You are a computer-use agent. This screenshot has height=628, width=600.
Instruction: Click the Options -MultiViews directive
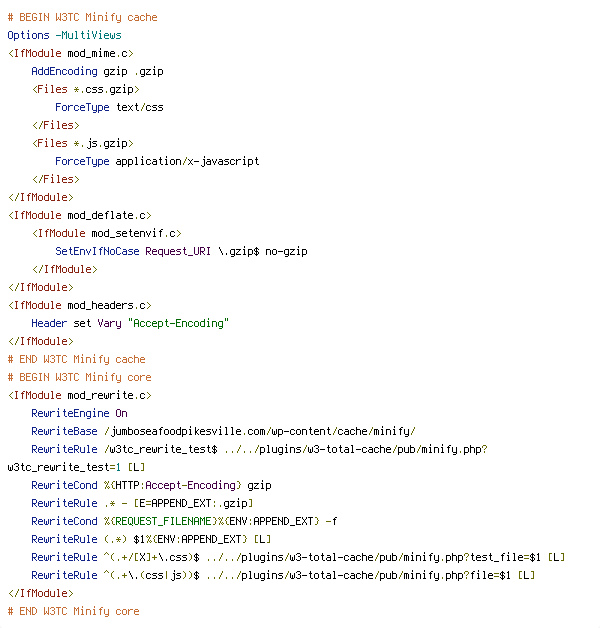[x=64, y=35]
